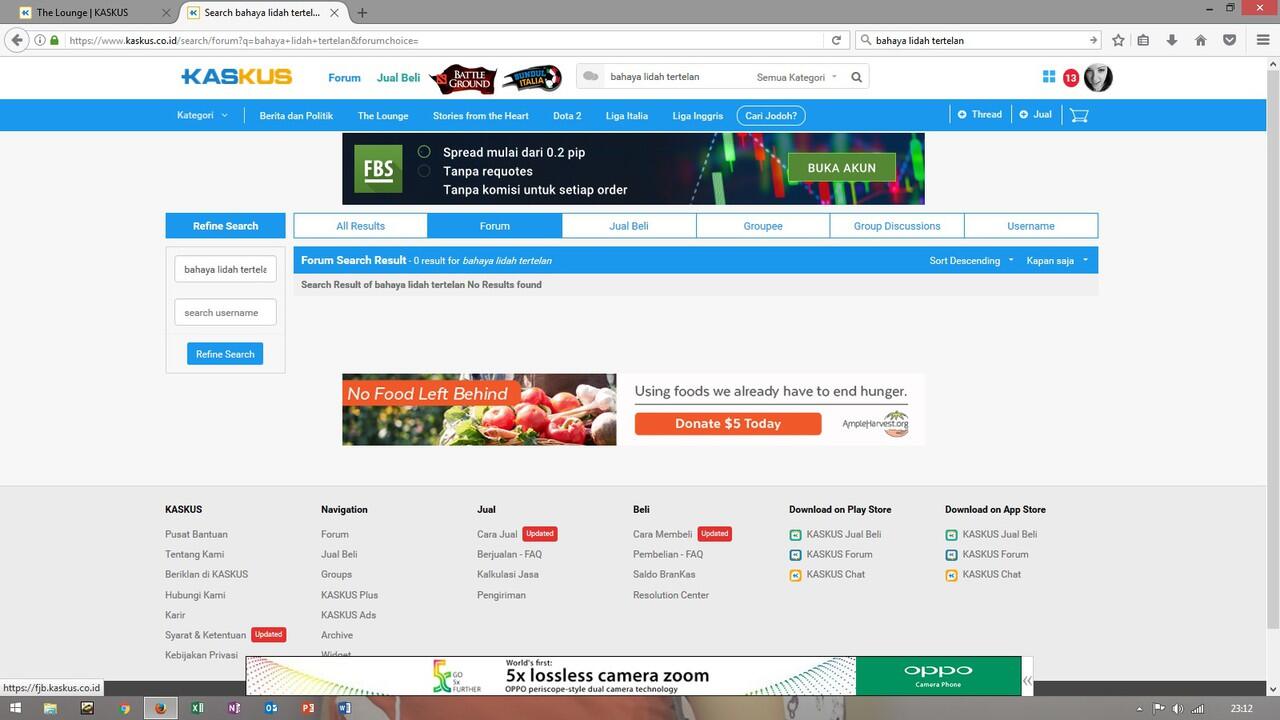Image resolution: width=1280 pixels, height=720 pixels.
Task: Click the blue Refine Search button
Action: pyautogui.click(x=225, y=354)
